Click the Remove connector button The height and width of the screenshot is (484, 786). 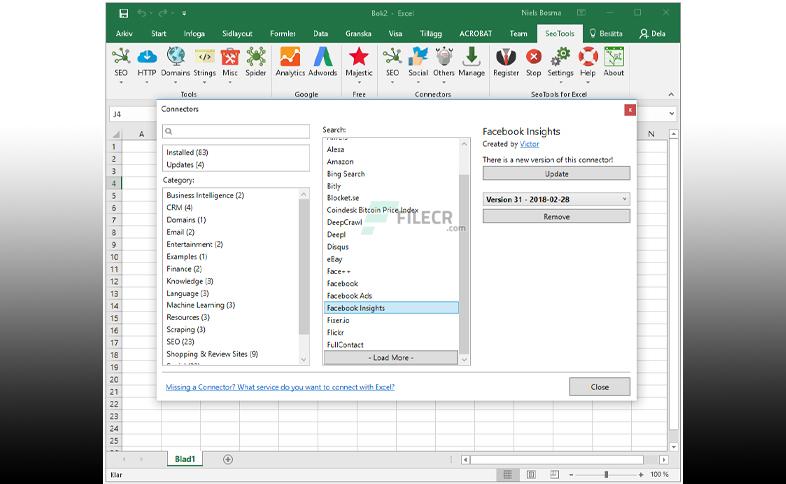556,216
